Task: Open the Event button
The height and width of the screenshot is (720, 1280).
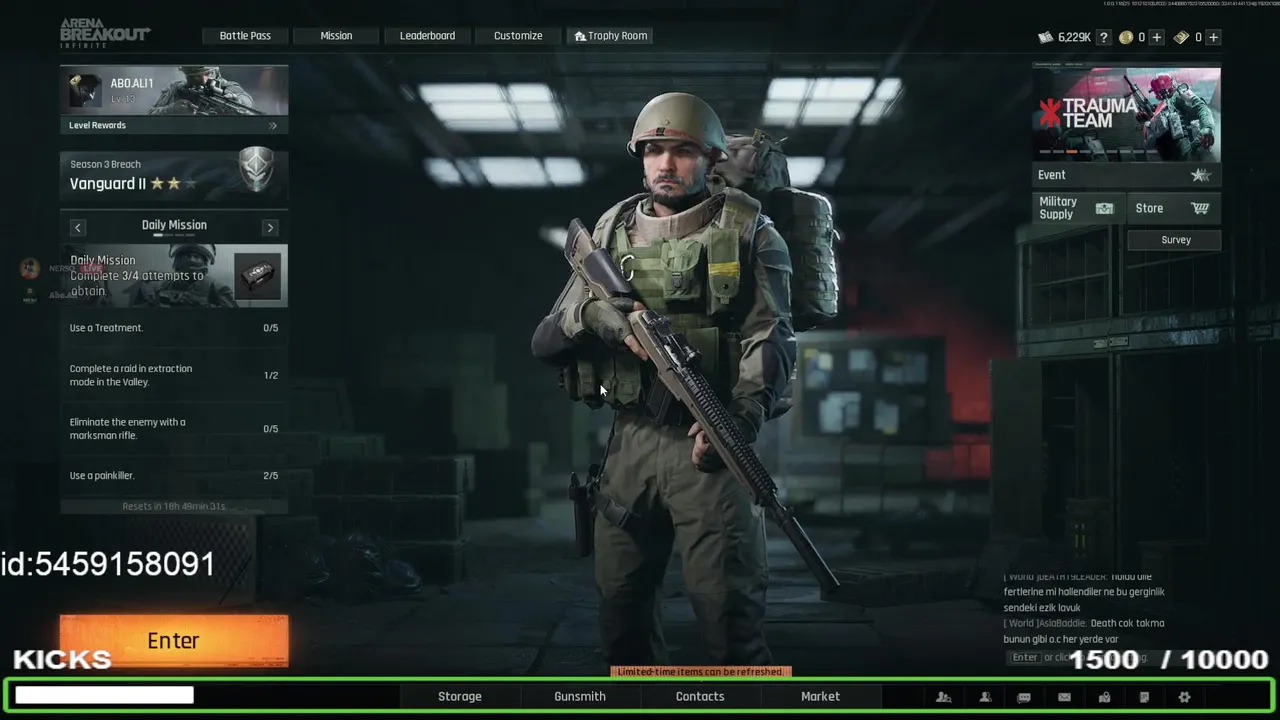Action: (x=1126, y=175)
